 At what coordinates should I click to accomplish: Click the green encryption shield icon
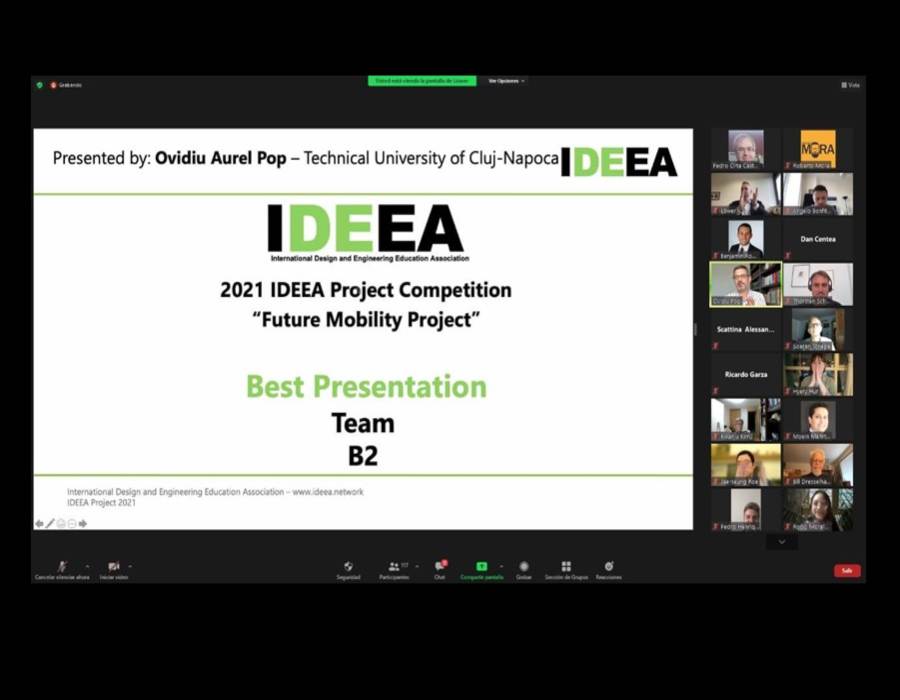pyautogui.click(x=40, y=85)
